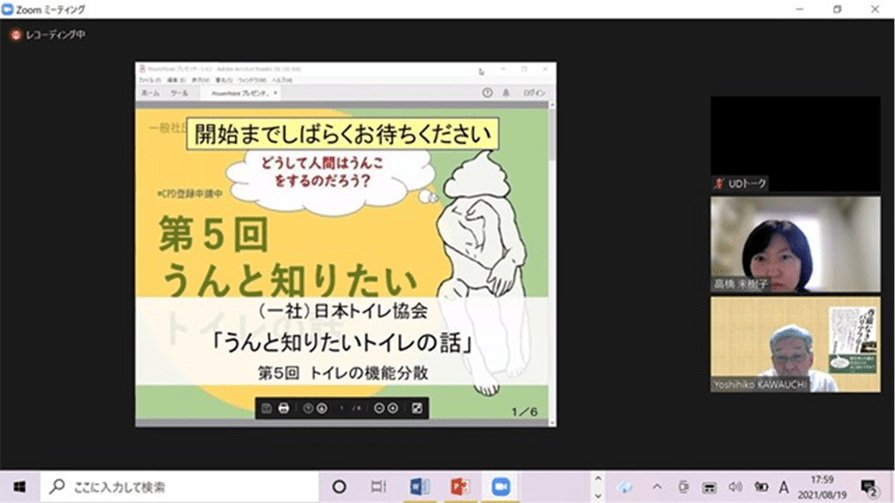The width and height of the screenshot is (895, 503).
Task: Switch to the ツール tab in Adobe Reader
Action: 179,93
